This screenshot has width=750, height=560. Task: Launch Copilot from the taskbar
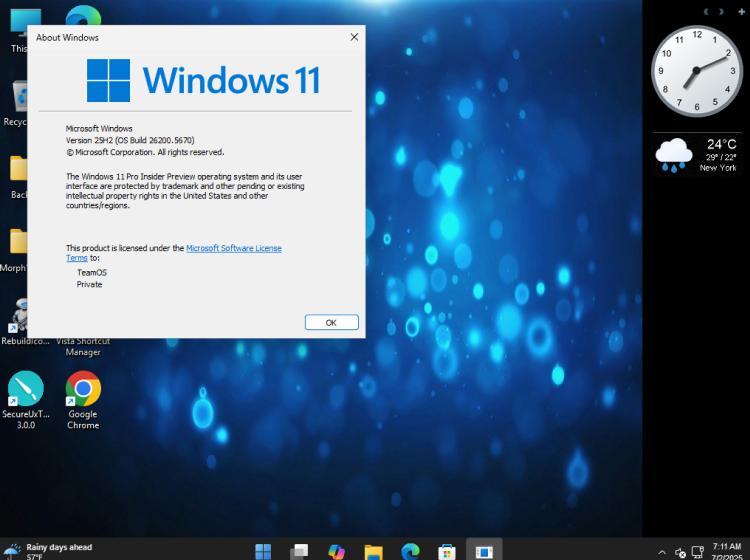[x=336, y=551]
